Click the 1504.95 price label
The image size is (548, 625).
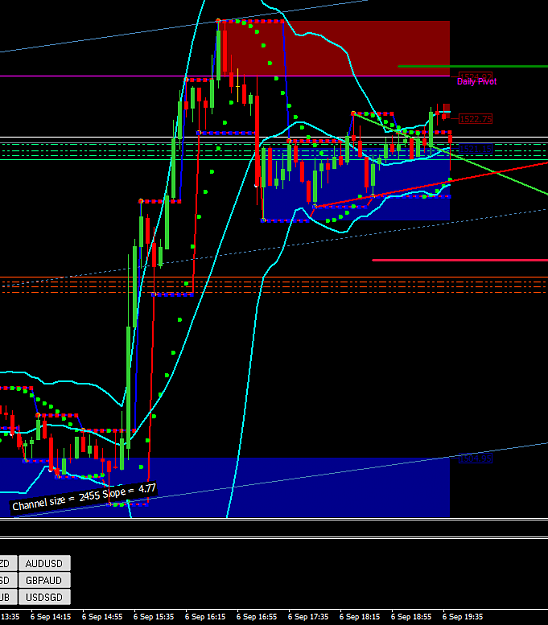click(476, 459)
